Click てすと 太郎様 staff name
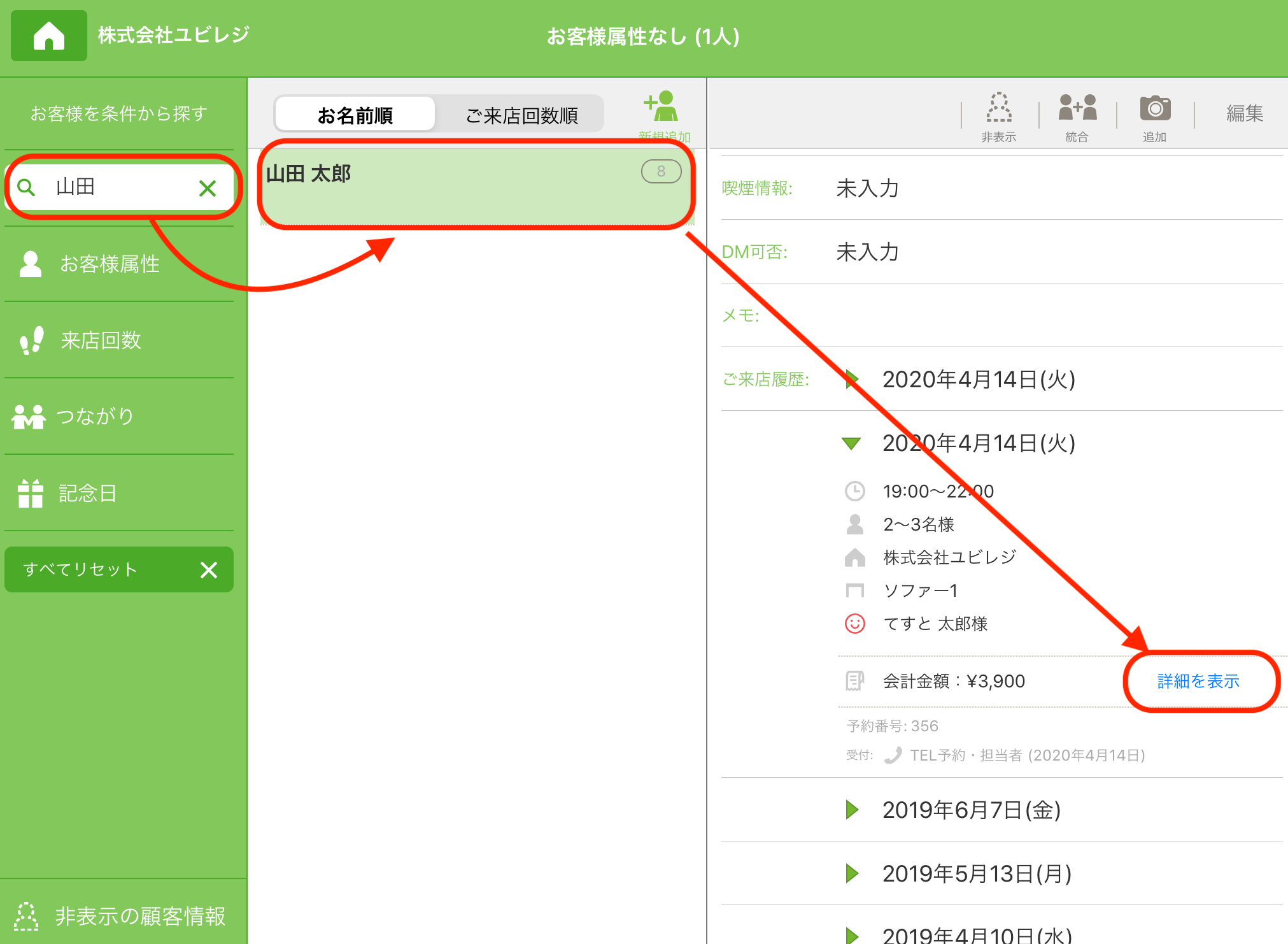 point(935,624)
